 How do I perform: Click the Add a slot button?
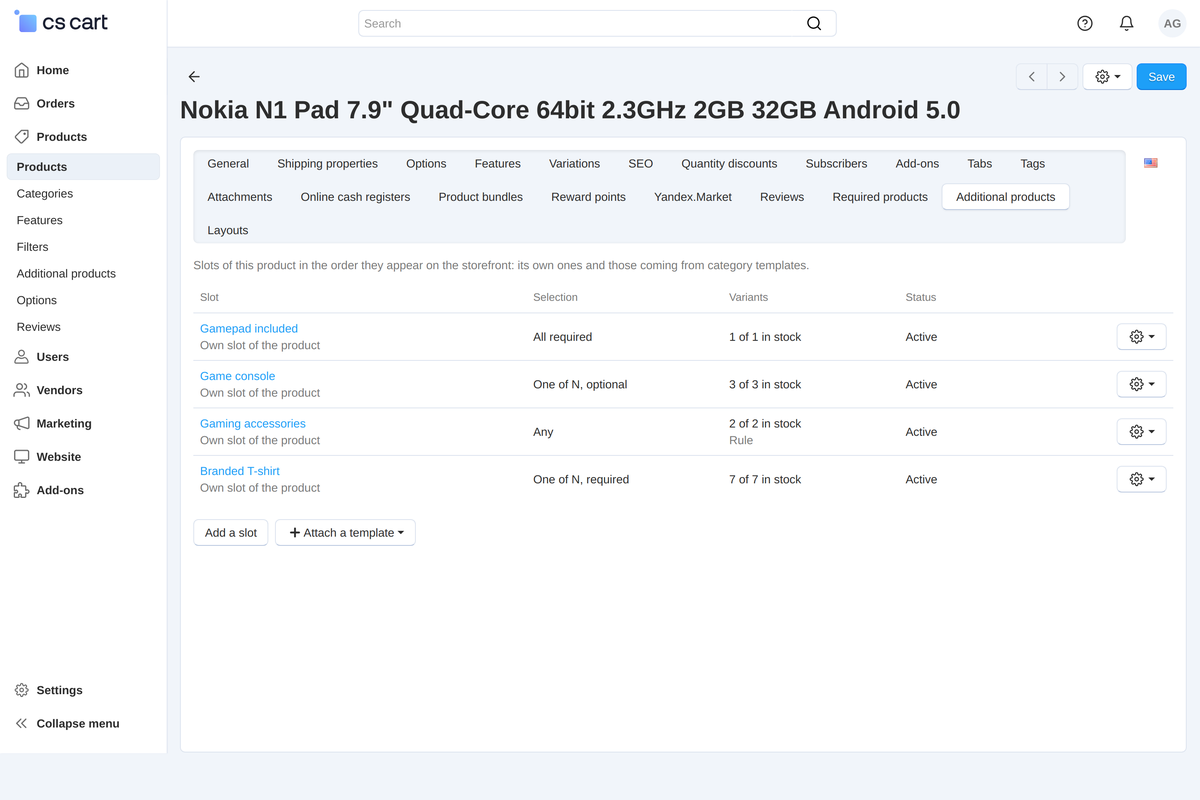(231, 533)
